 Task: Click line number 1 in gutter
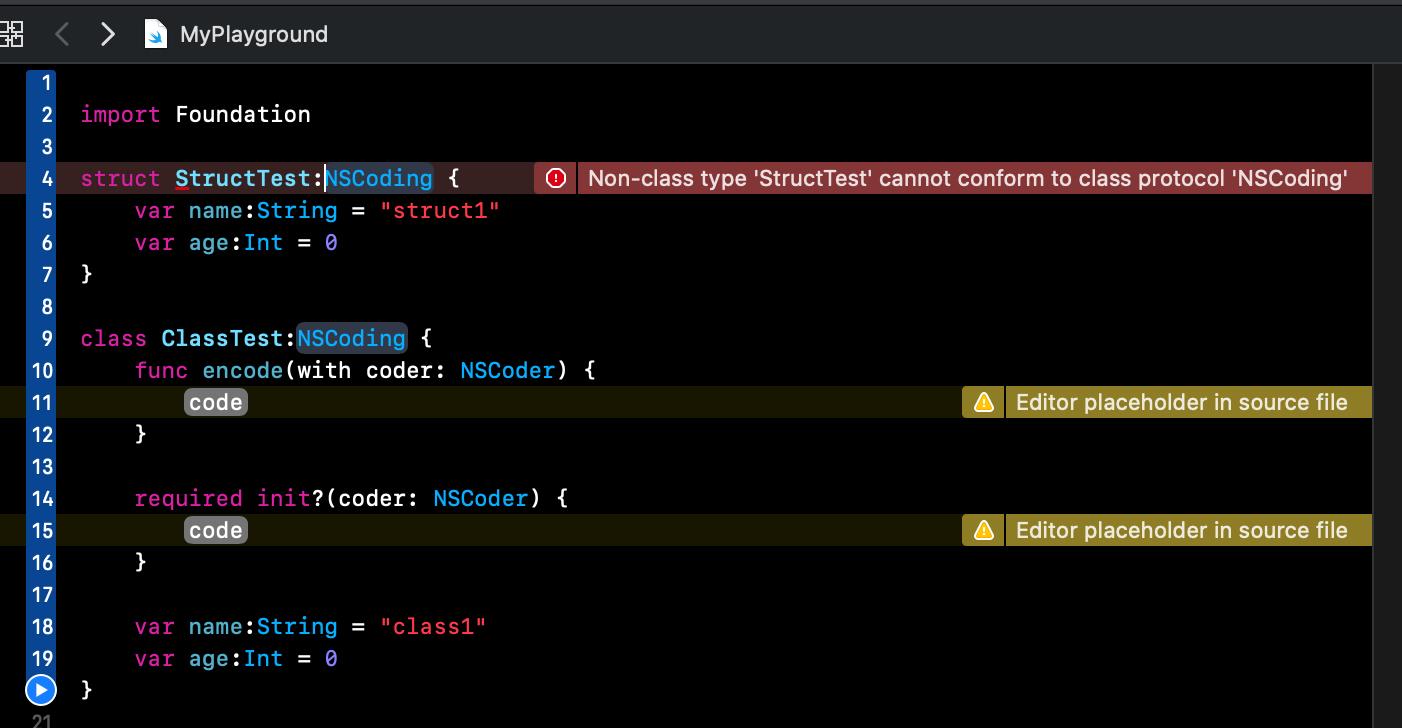coord(47,83)
